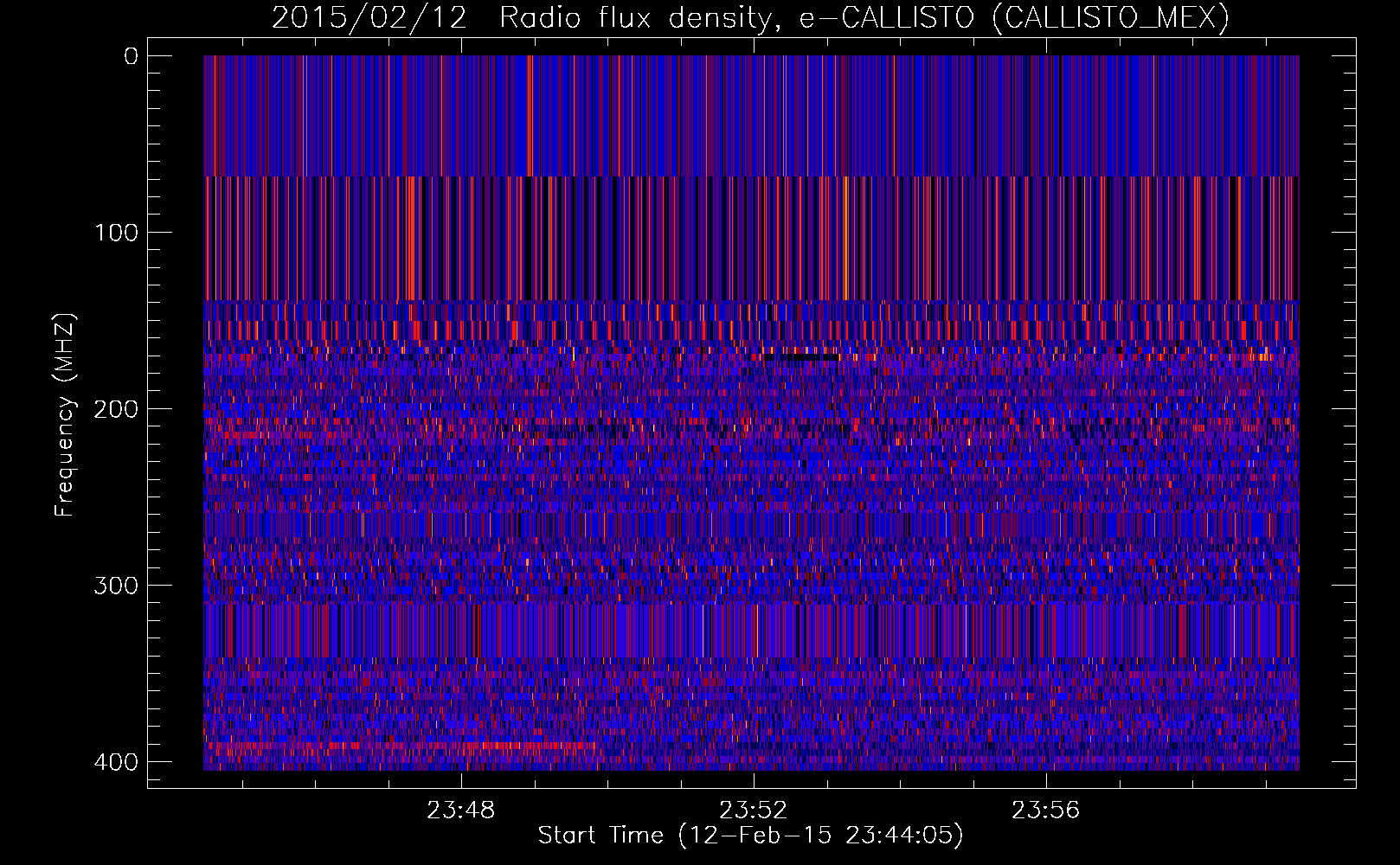Click the 0 frequency tick label
Viewport: 1400px width, 865px height.
point(131,56)
